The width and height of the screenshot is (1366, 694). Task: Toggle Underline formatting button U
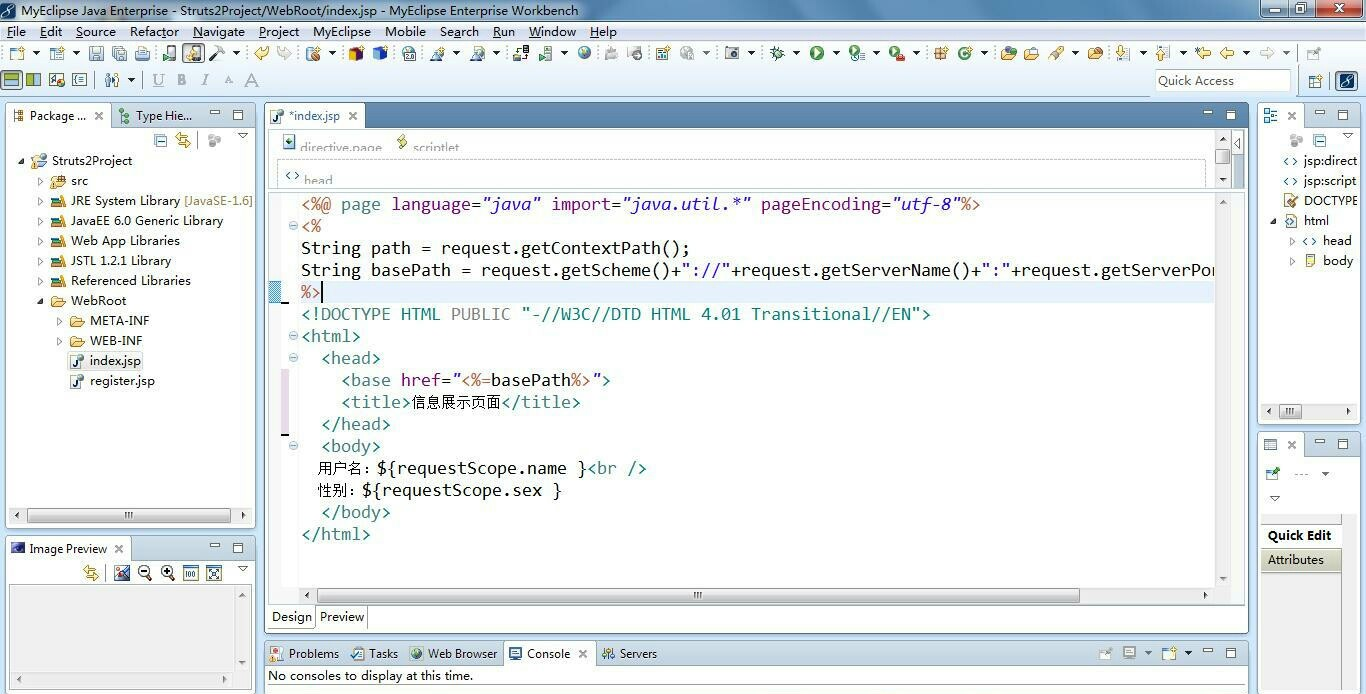(x=158, y=80)
